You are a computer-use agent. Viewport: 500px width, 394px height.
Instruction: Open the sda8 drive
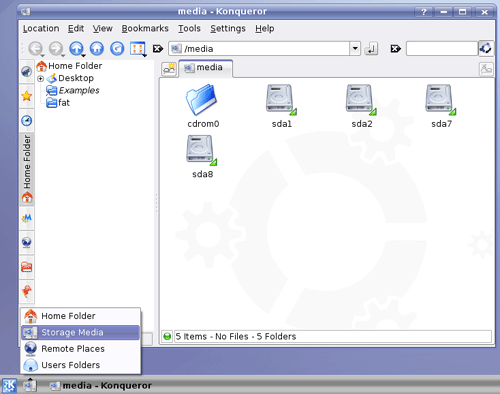(202, 156)
